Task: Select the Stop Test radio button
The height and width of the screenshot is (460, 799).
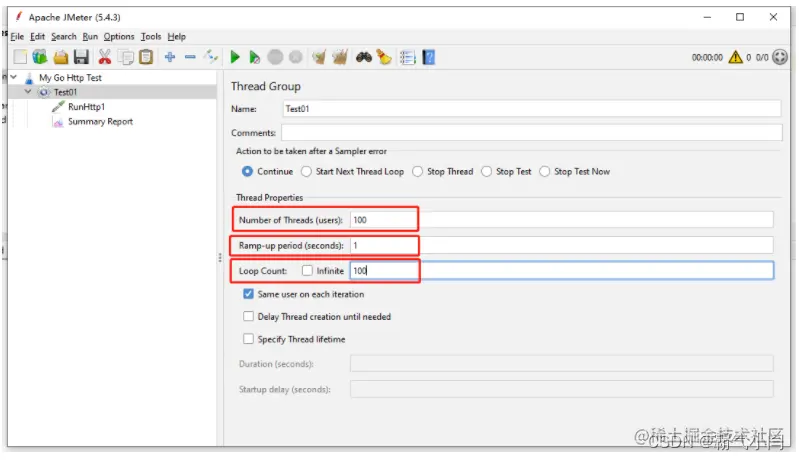Action: click(x=487, y=172)
